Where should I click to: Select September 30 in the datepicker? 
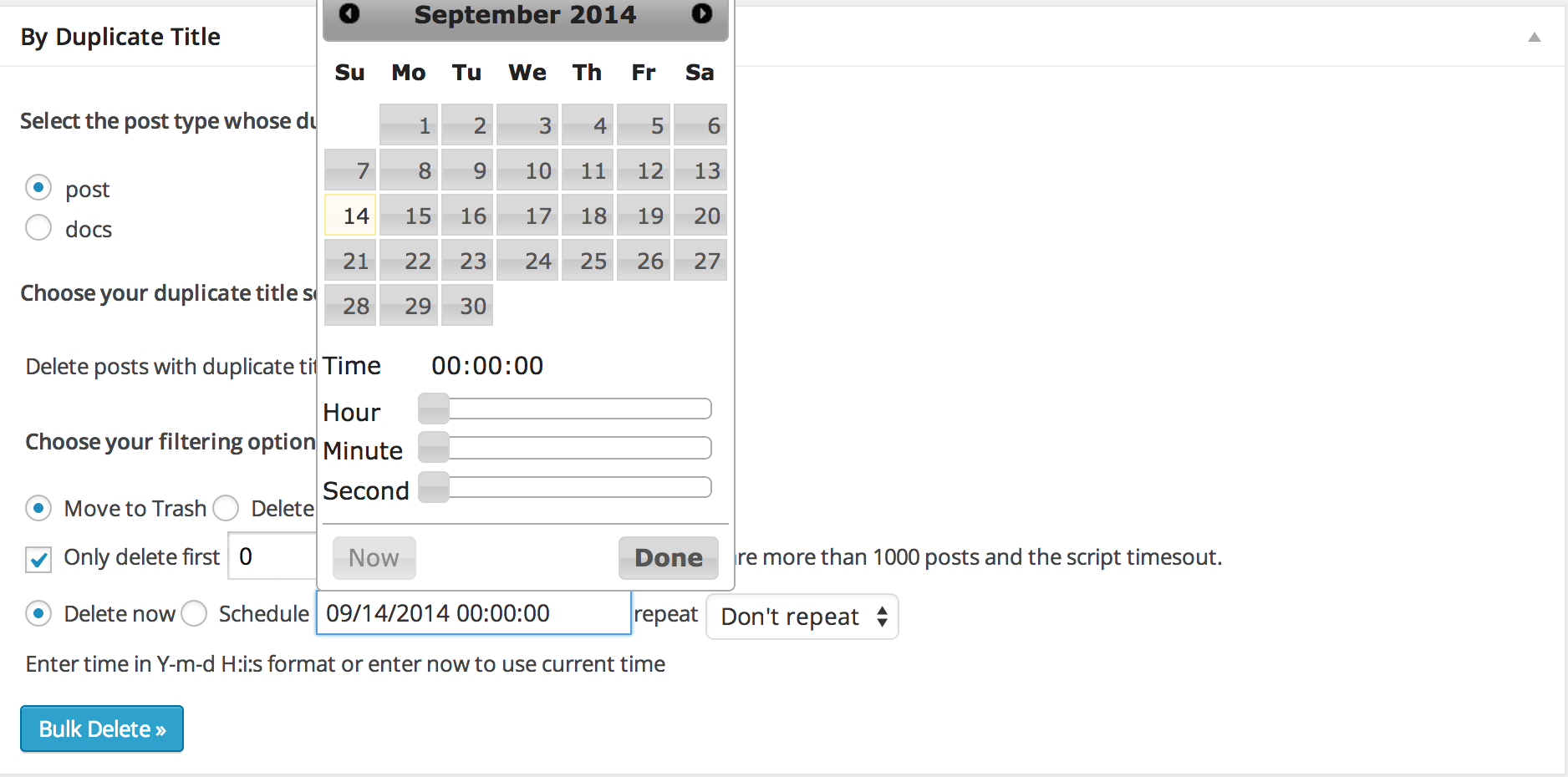tap(467, 305)
